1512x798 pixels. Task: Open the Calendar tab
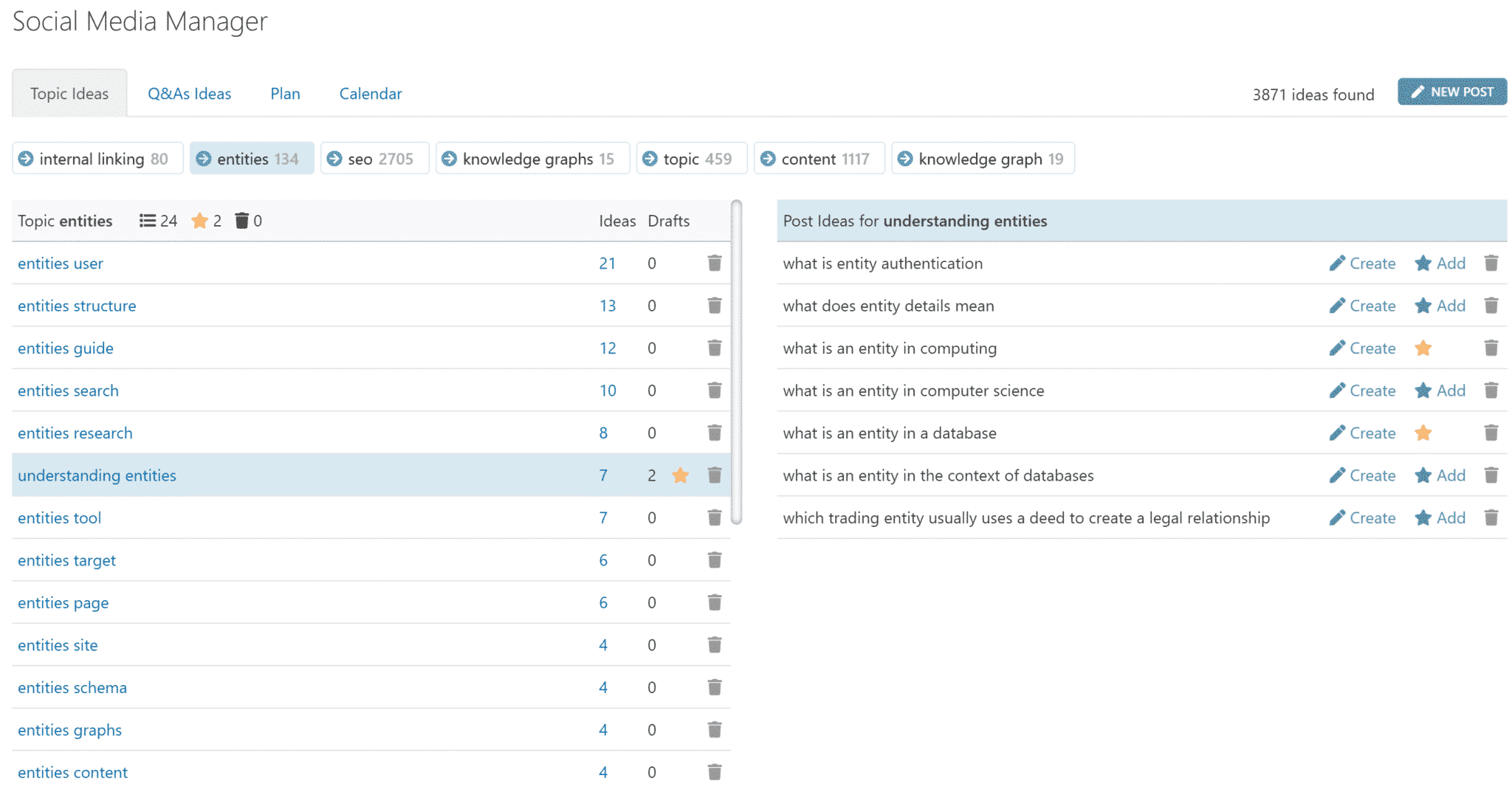[x=371, y=94]
